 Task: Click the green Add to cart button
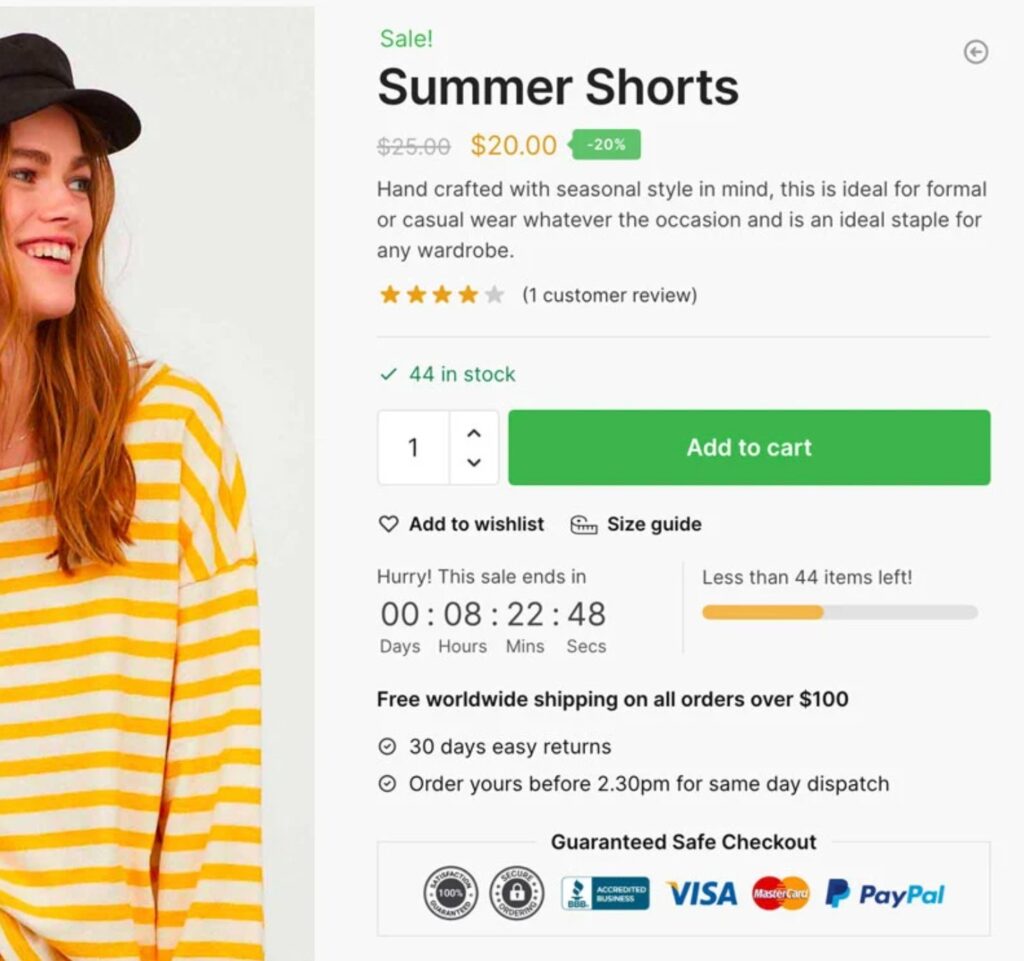(749, 448)
